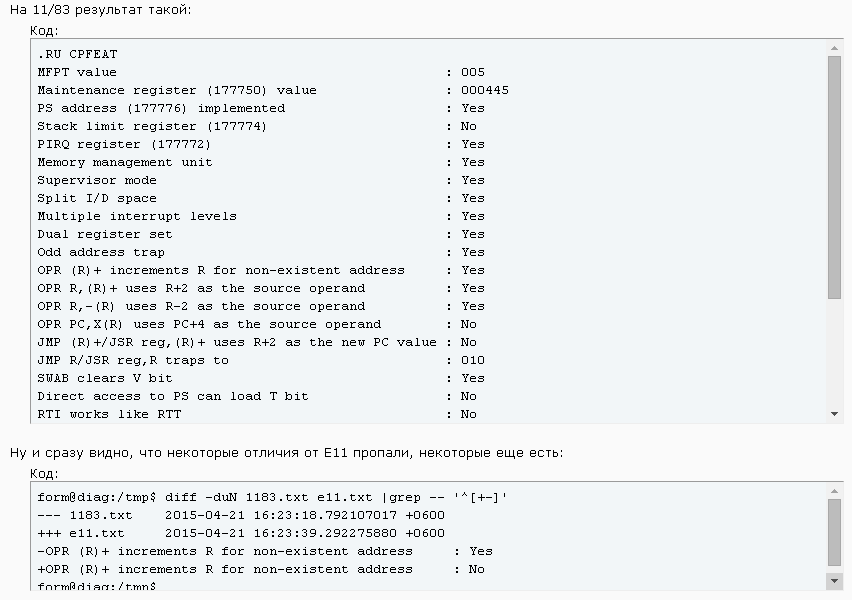Click the diff output box's scroll-down arrow
The image size is (852, 600).
(836, 581)
